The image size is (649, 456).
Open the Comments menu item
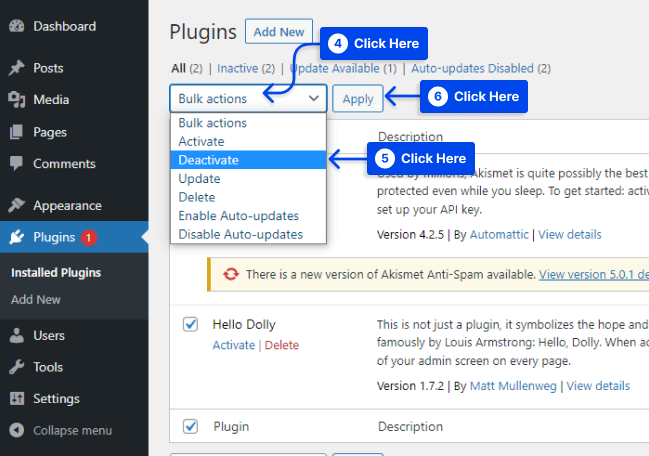click(x=74, y=163)
